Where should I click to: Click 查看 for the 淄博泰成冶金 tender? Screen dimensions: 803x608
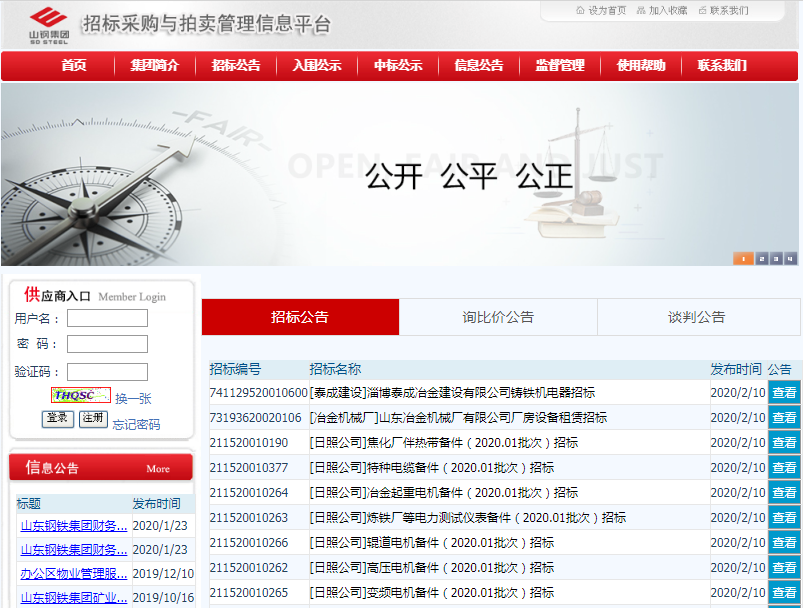click(784, 392)
